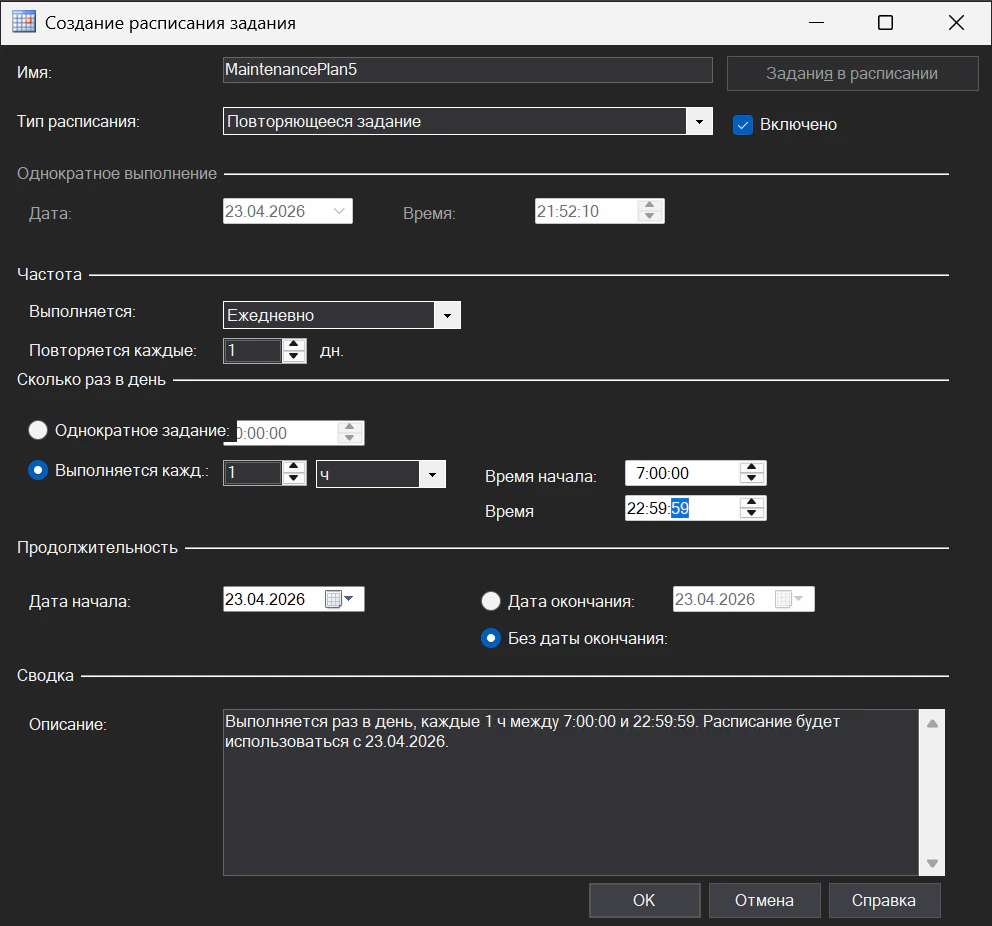Screen dimensions: 992x926
Task: Select the 'Однократное задание' radio button
Action: coord(39,430)
